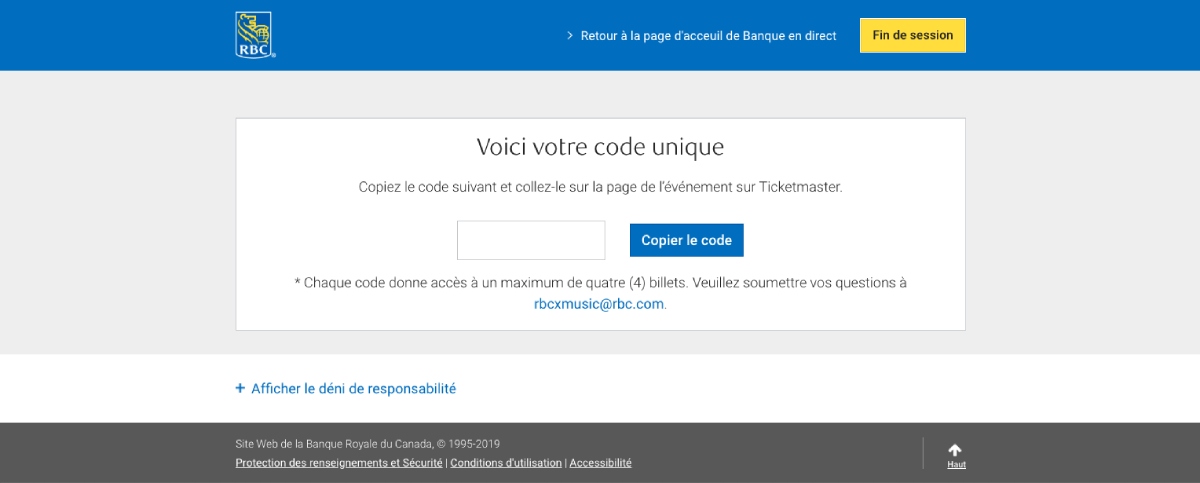This screenshot has height=483, width=1200.
Task: Click the Copiez le code suivant instruction text
Action: click(x=600, y=187)
